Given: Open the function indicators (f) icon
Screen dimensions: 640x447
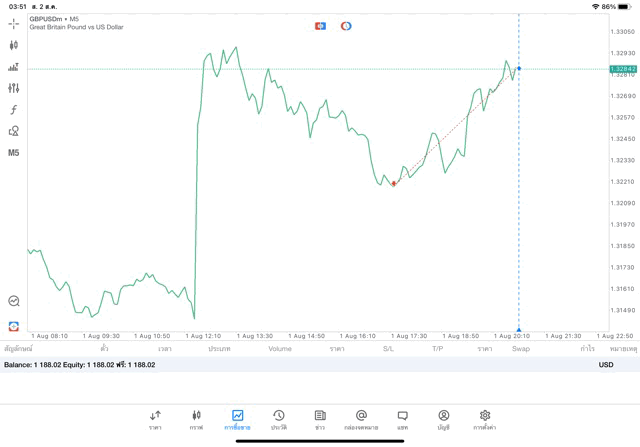Looking at the screenshot, I should 13,110.
